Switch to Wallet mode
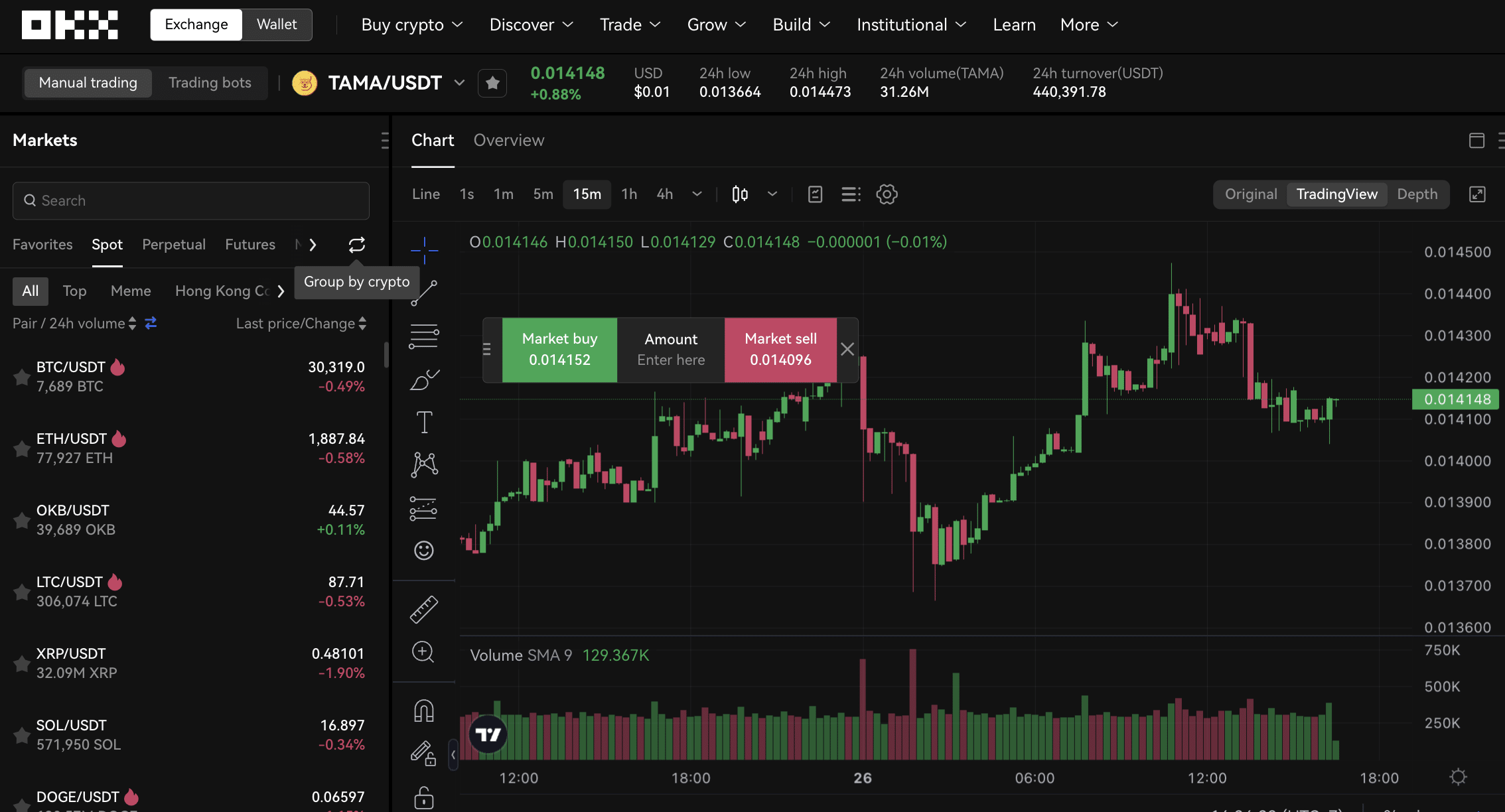The width and height of the screenshot is (1505, 812). pyautogui.click(x=277, y=25)
